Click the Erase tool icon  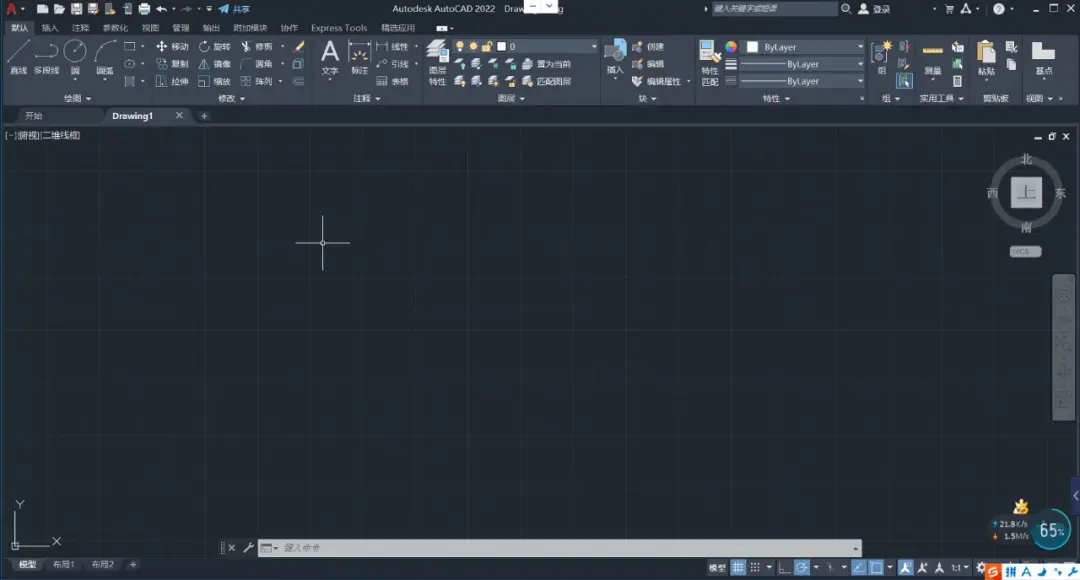[x=299, y=46]
